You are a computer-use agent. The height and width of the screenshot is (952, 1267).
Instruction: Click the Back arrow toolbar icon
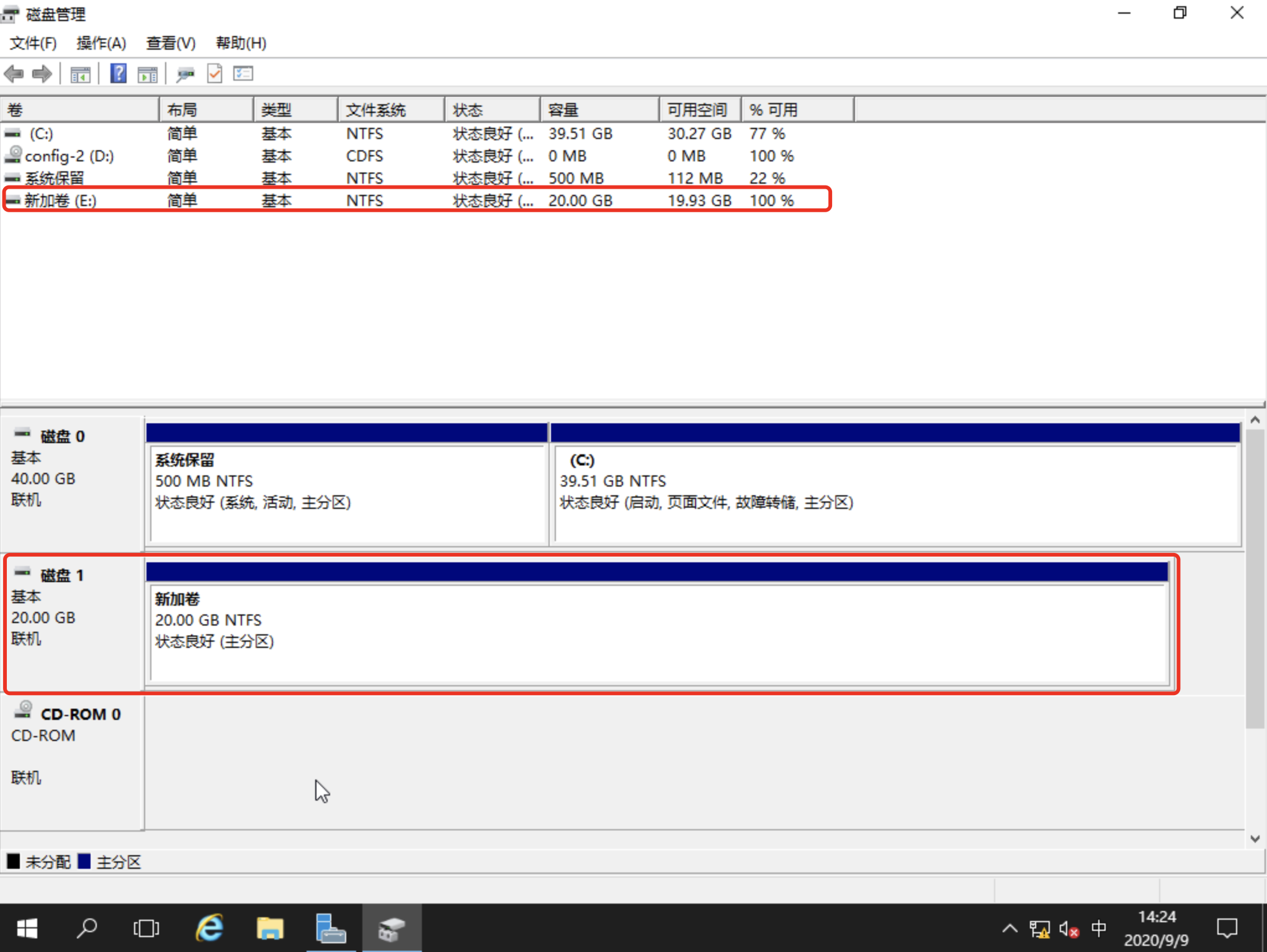14,74
